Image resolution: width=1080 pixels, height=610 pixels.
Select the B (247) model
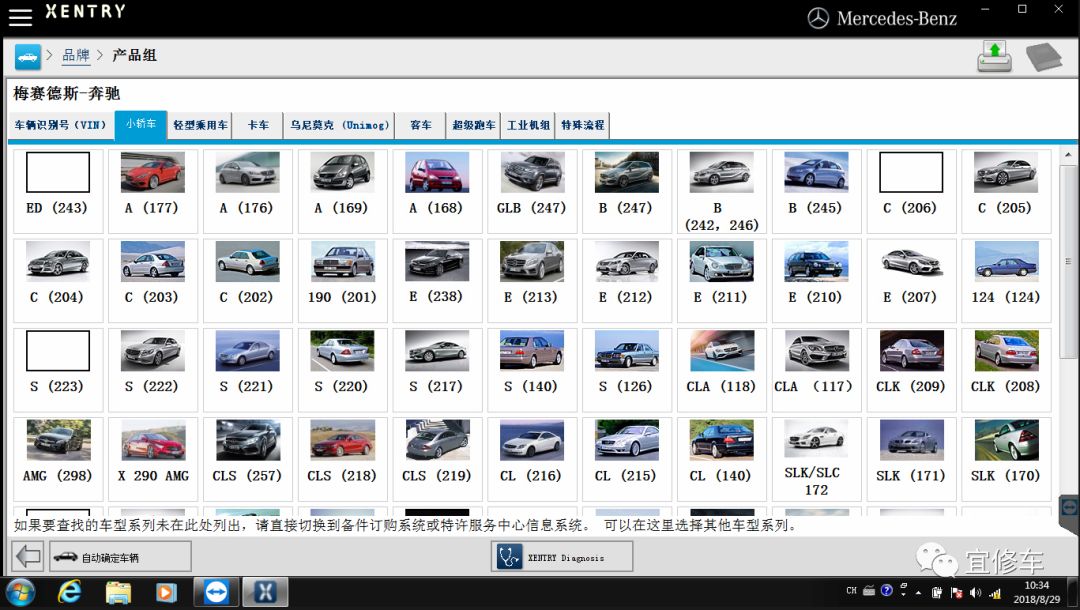coord(627,191)
